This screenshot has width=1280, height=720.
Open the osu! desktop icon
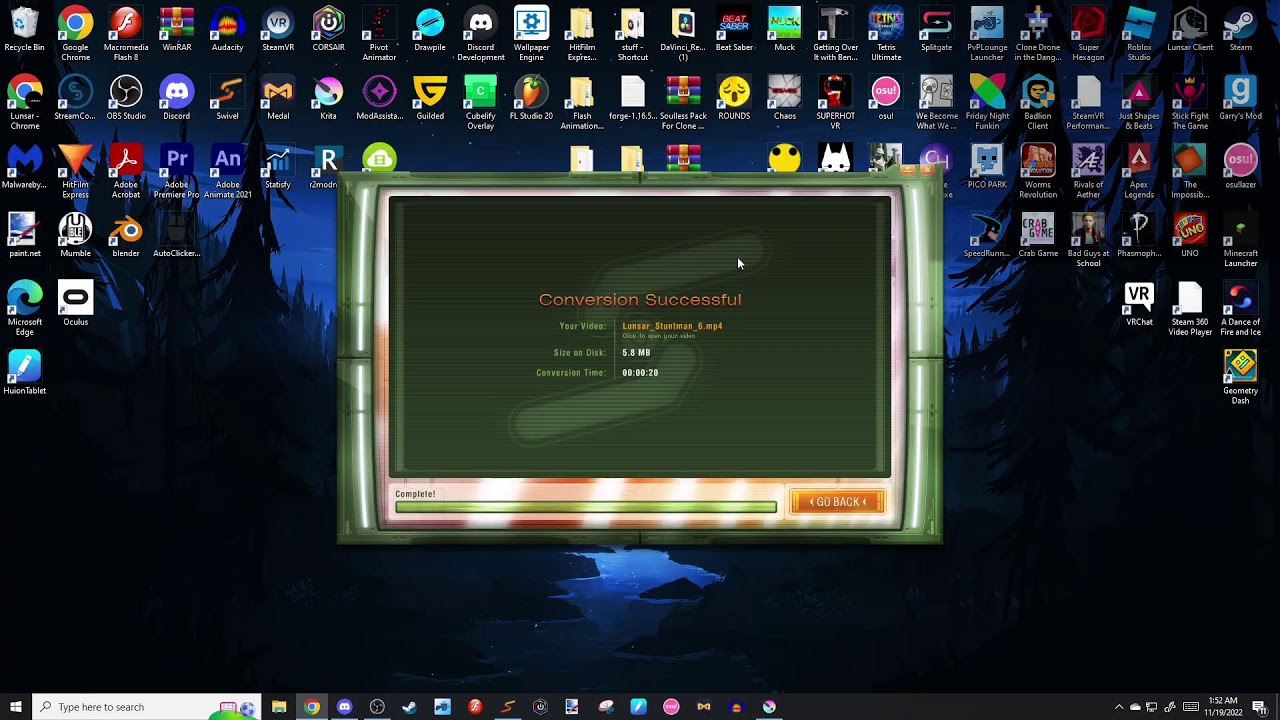click(886, 98)
